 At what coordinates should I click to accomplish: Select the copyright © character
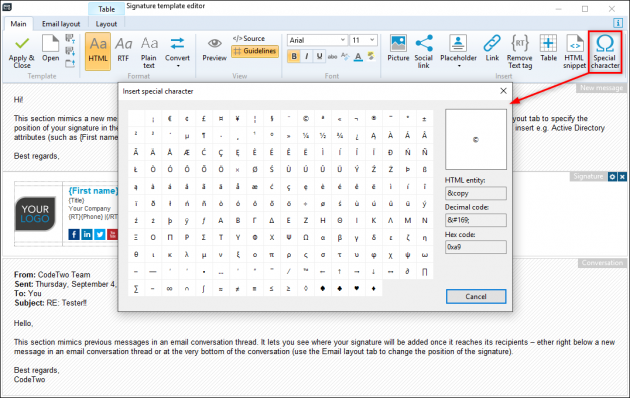pos(306,118)
